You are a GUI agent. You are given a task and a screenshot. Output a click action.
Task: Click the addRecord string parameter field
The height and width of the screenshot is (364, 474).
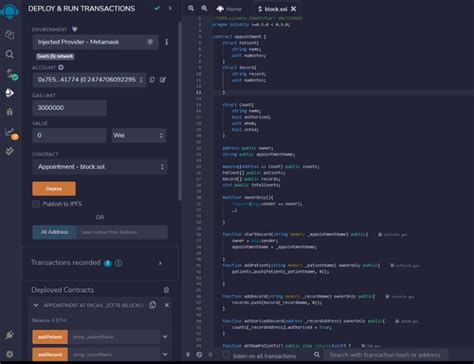[x=114, y=354]
